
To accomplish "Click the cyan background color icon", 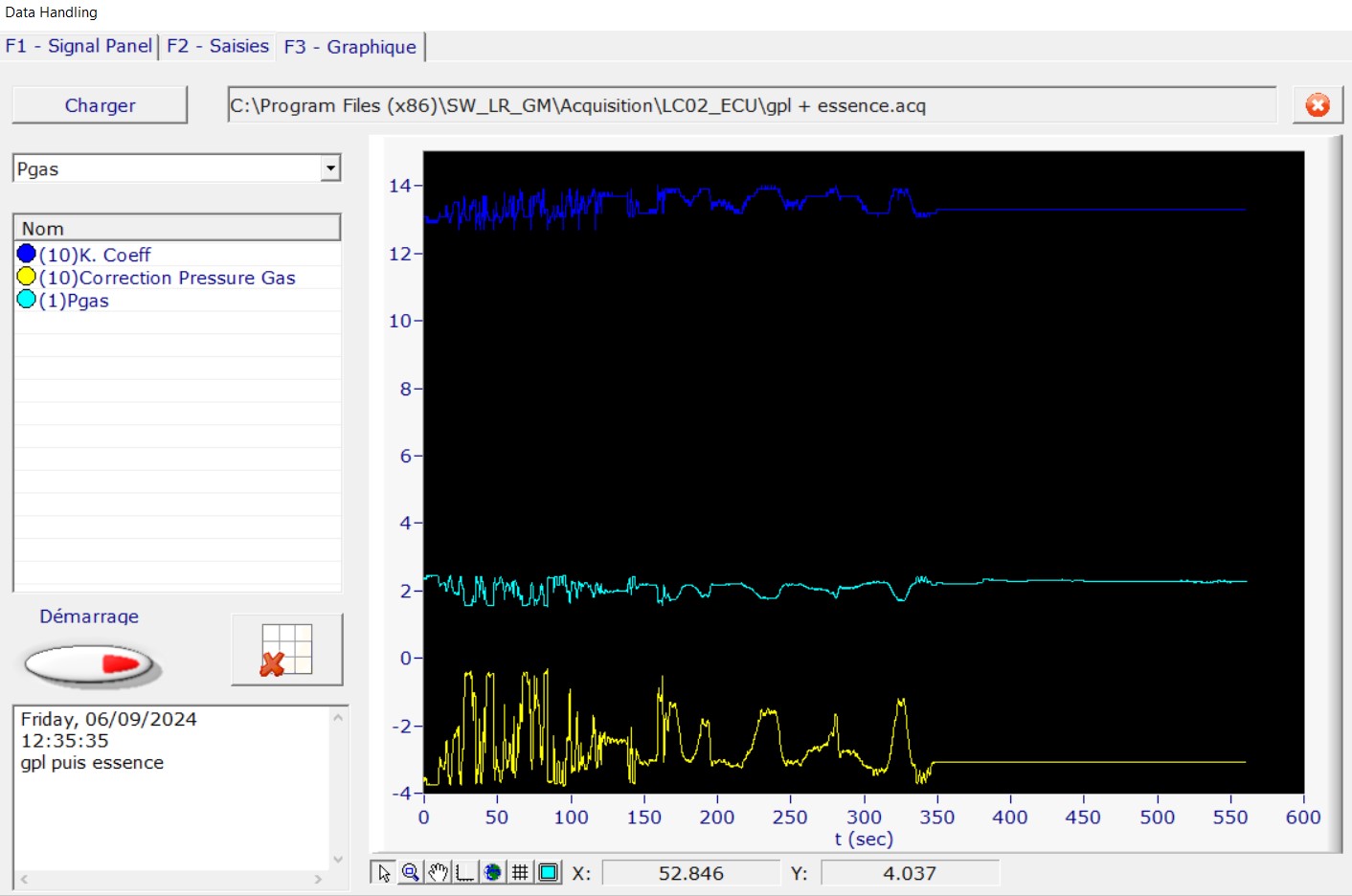I will point(548,873).
